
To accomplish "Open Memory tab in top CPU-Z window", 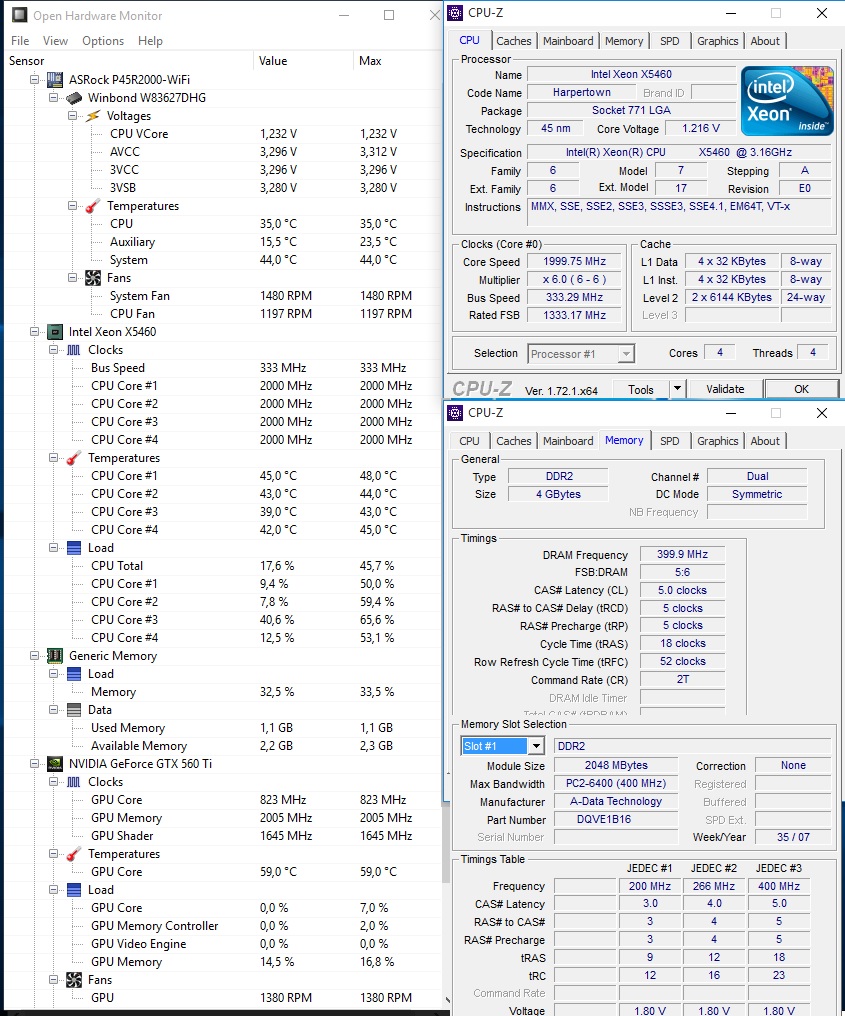I will pyautogui.click(x=624, y=41).
